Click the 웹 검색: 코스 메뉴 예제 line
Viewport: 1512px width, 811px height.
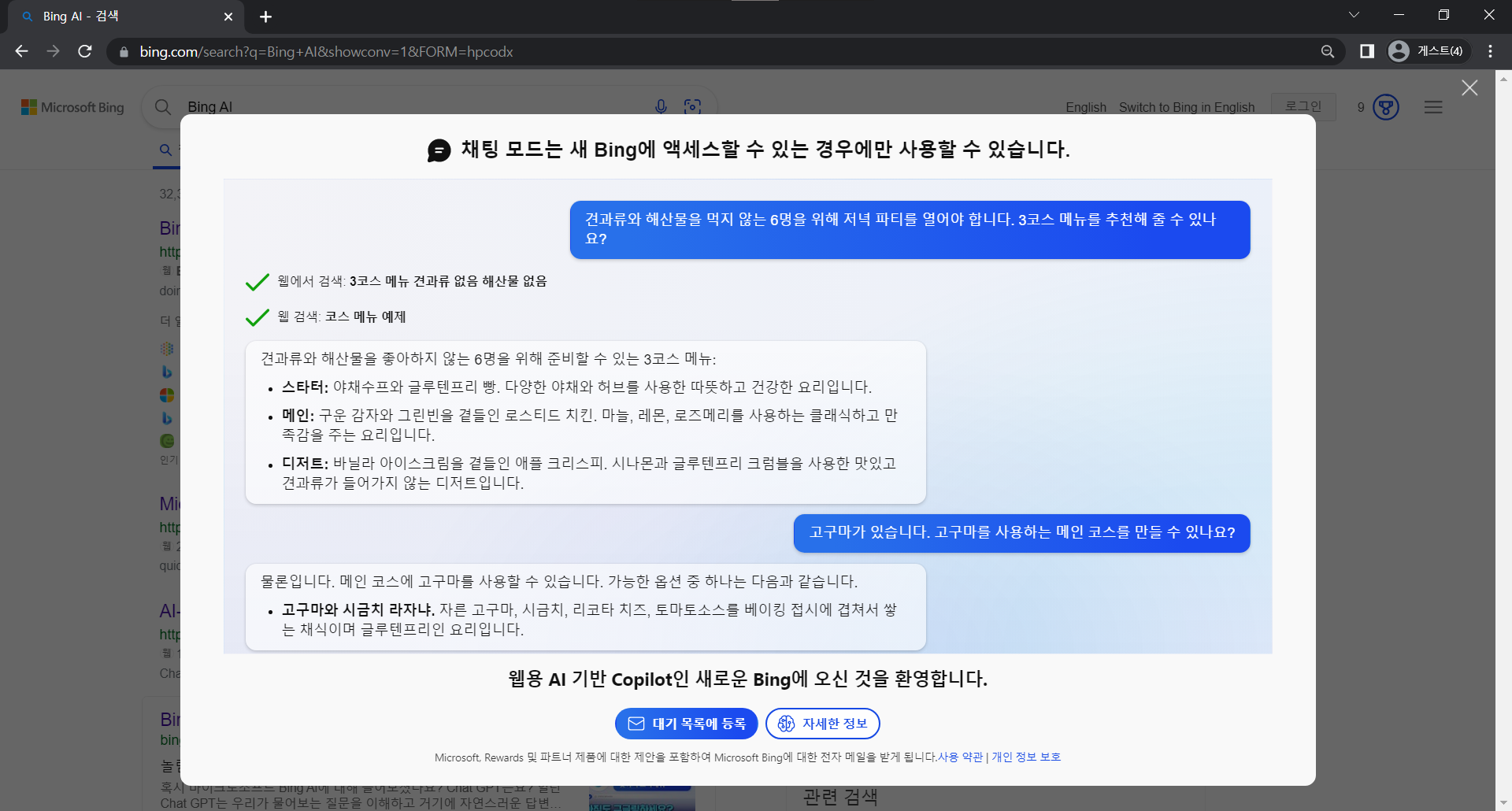coord(341,317)
